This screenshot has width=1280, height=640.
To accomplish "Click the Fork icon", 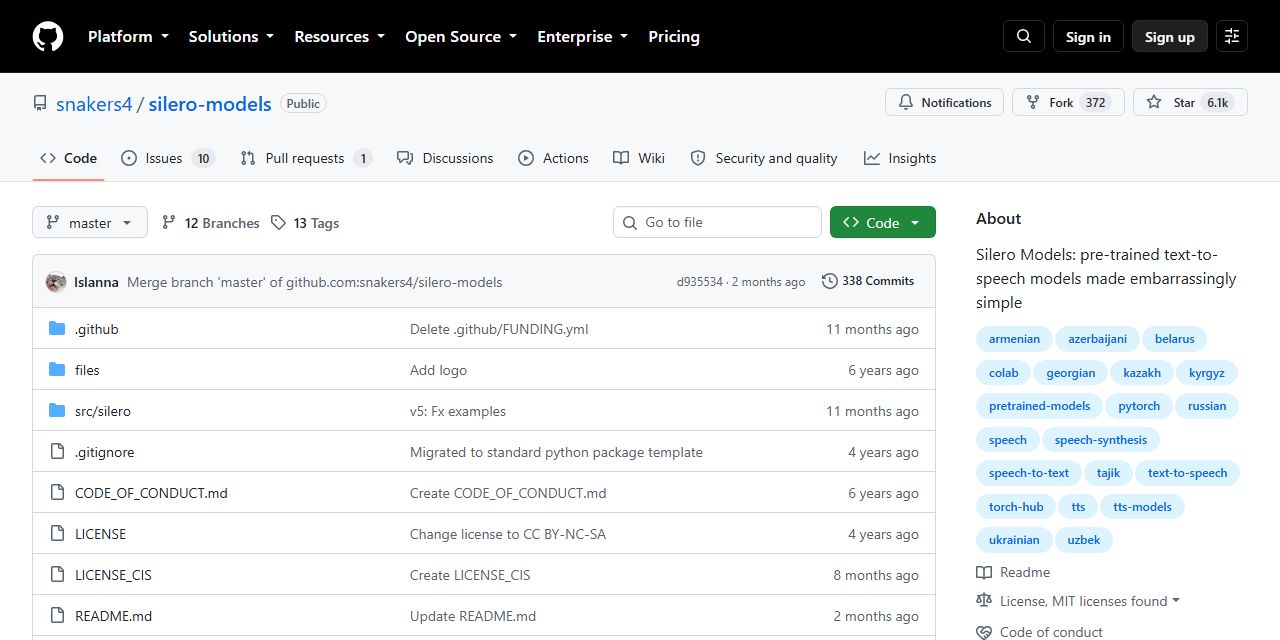I will (x=1034, y=103).
